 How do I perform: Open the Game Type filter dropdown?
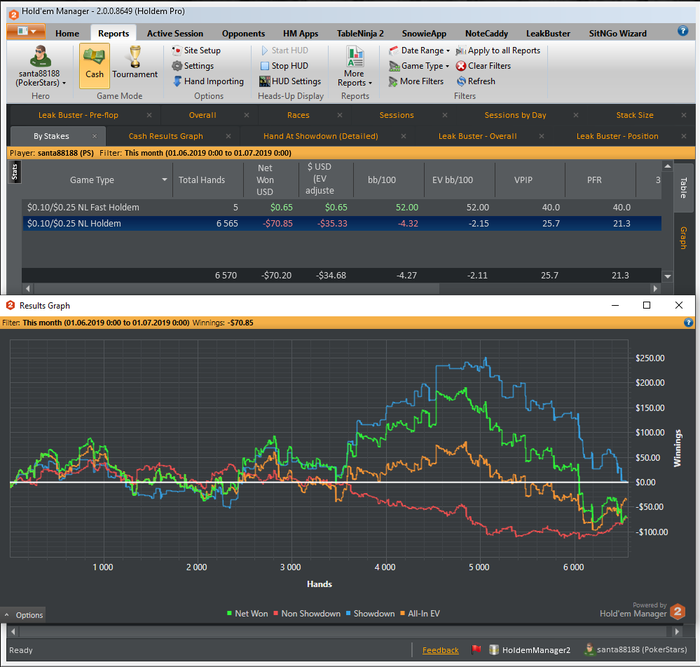tap(419, 66)
